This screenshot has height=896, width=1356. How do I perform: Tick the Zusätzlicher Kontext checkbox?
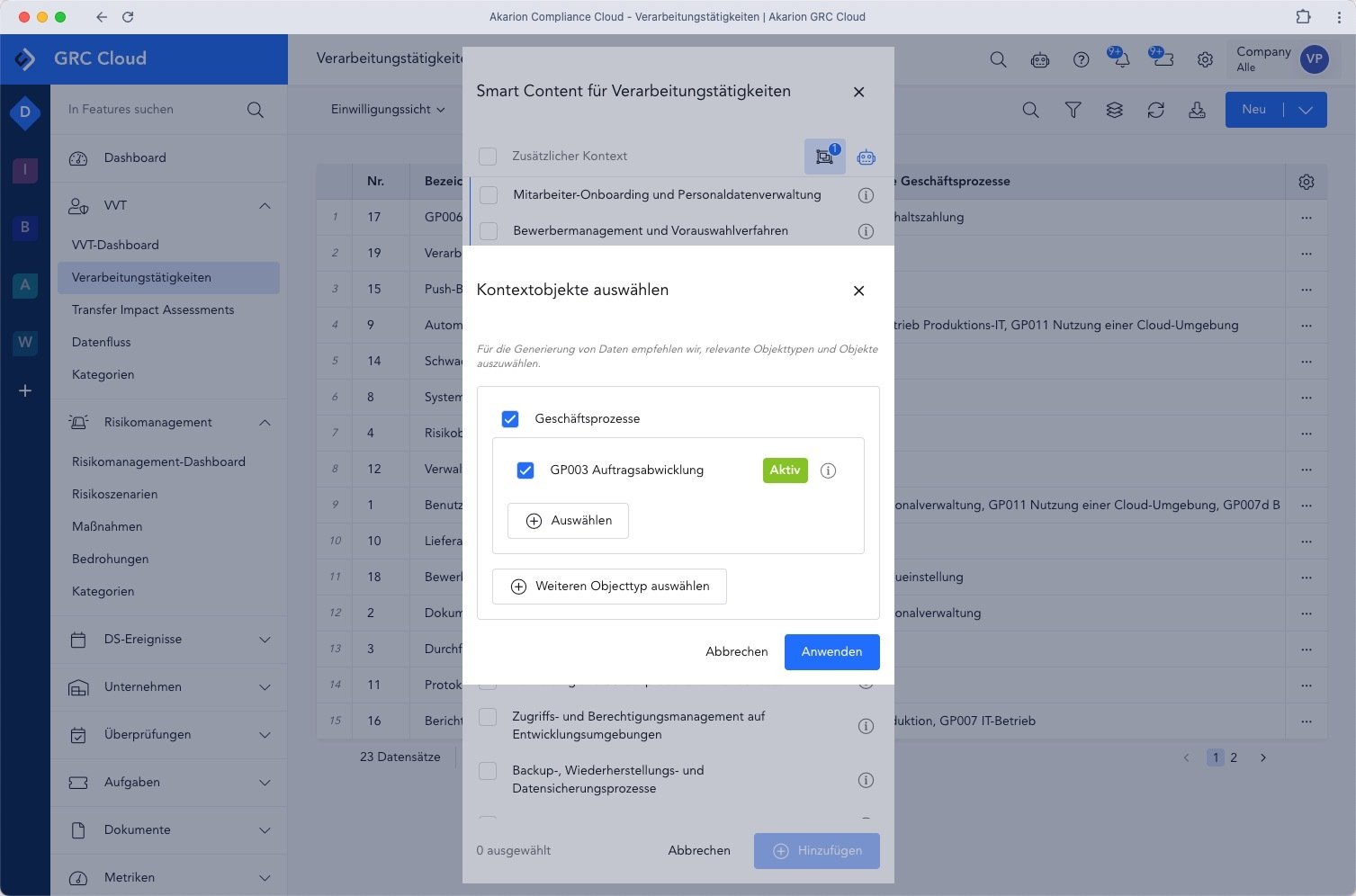pyautogui.click(x=488, y=157)
